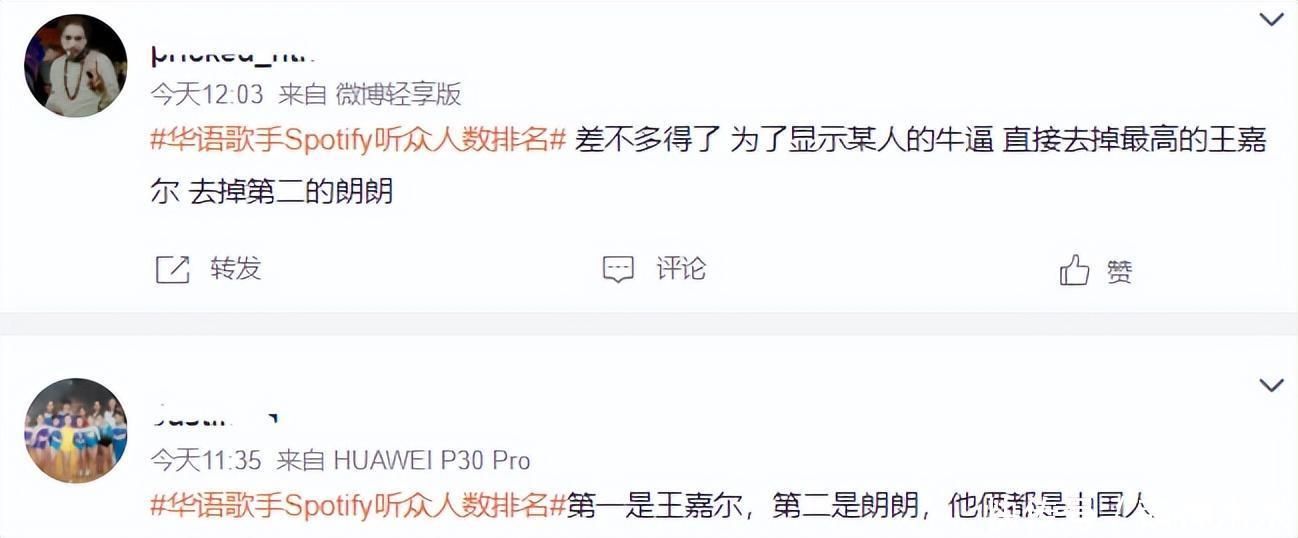Expand the chevron menu on the 12:03 post
The width and height of the screenshot is (1298, 538).
pyautogui.click(x=1271, y=20)
